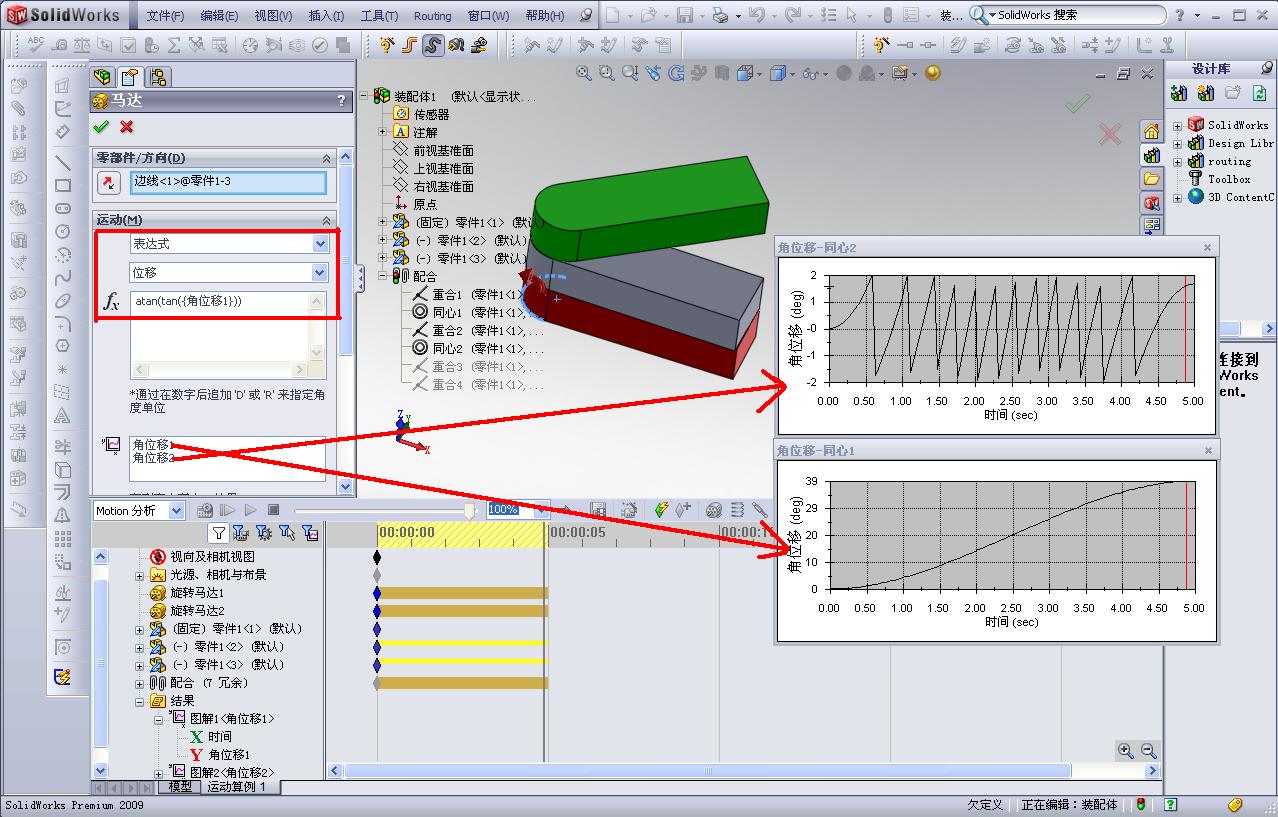Open the Animation Wizard icon
The height and width of the screenshot is (817, 1278).
tap(629, 510)
